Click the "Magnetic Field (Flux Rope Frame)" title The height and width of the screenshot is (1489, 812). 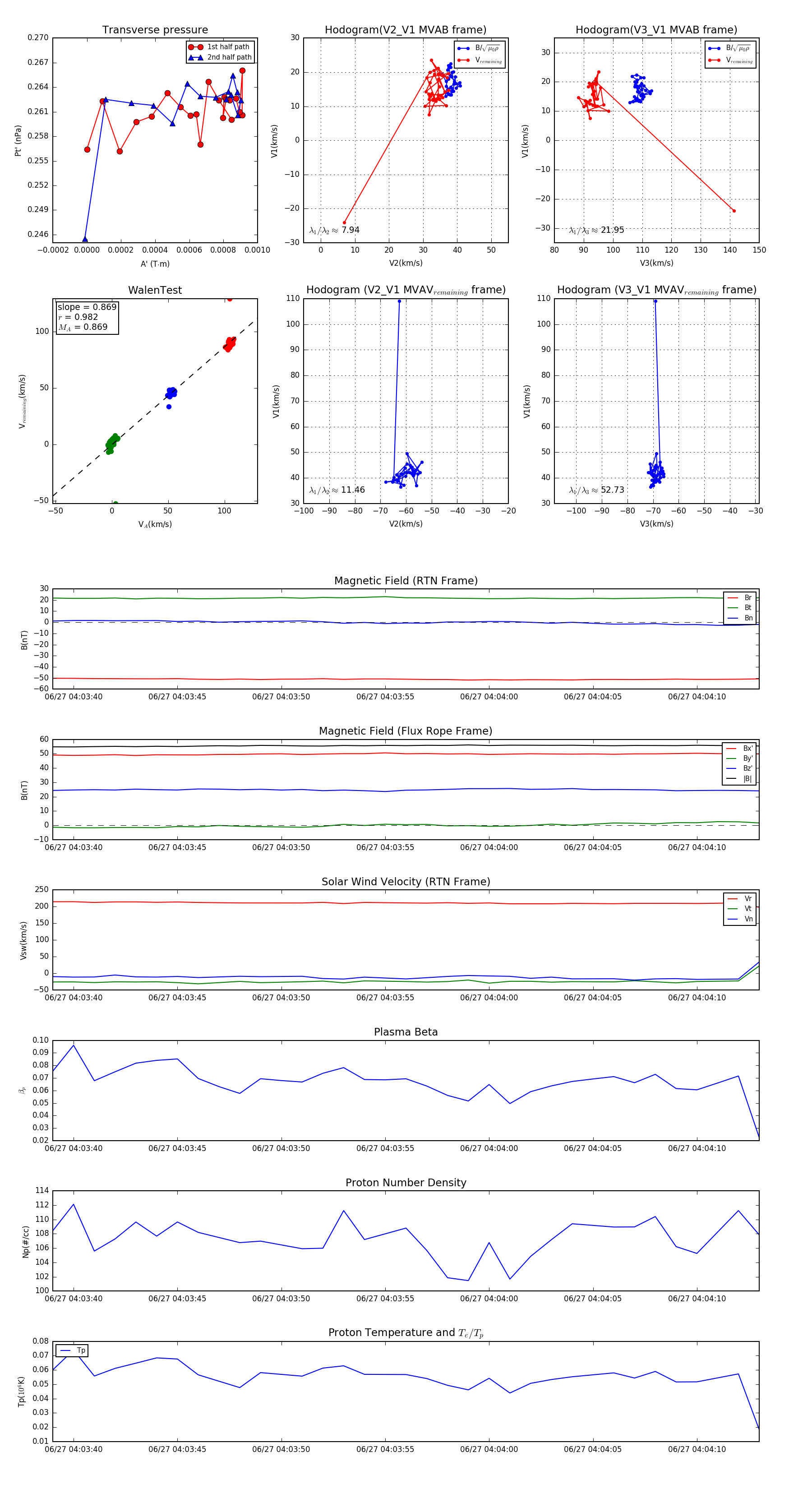tap(406, 731)
